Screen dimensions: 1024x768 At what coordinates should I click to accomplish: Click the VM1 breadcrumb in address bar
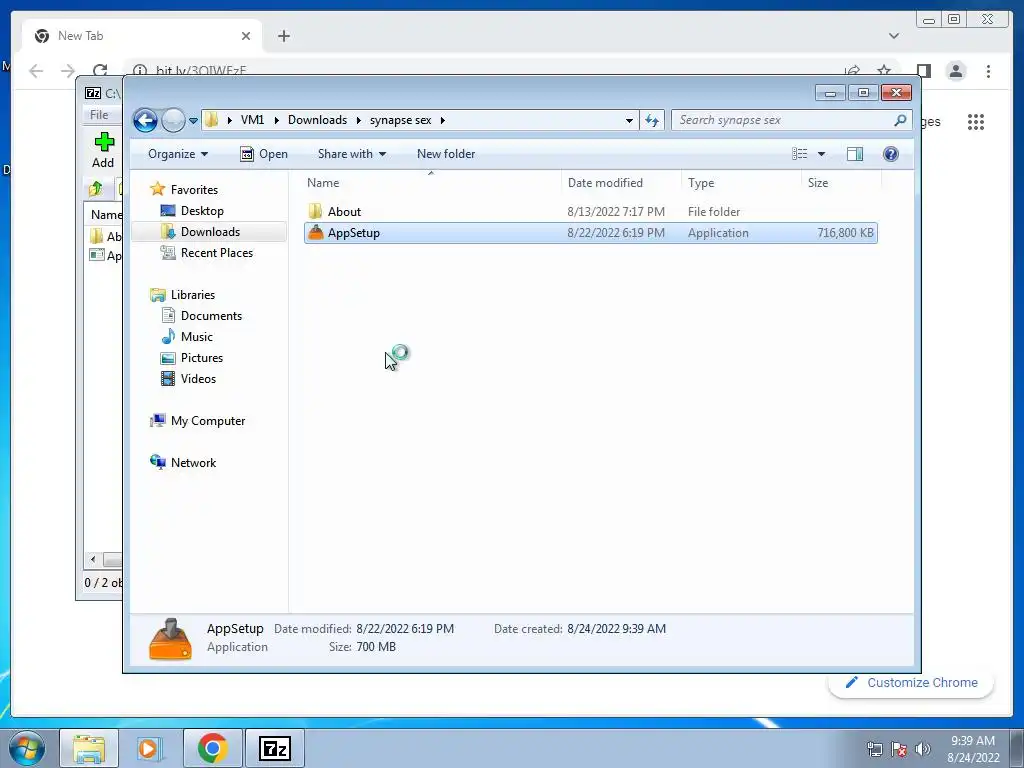tap(252, 120)
